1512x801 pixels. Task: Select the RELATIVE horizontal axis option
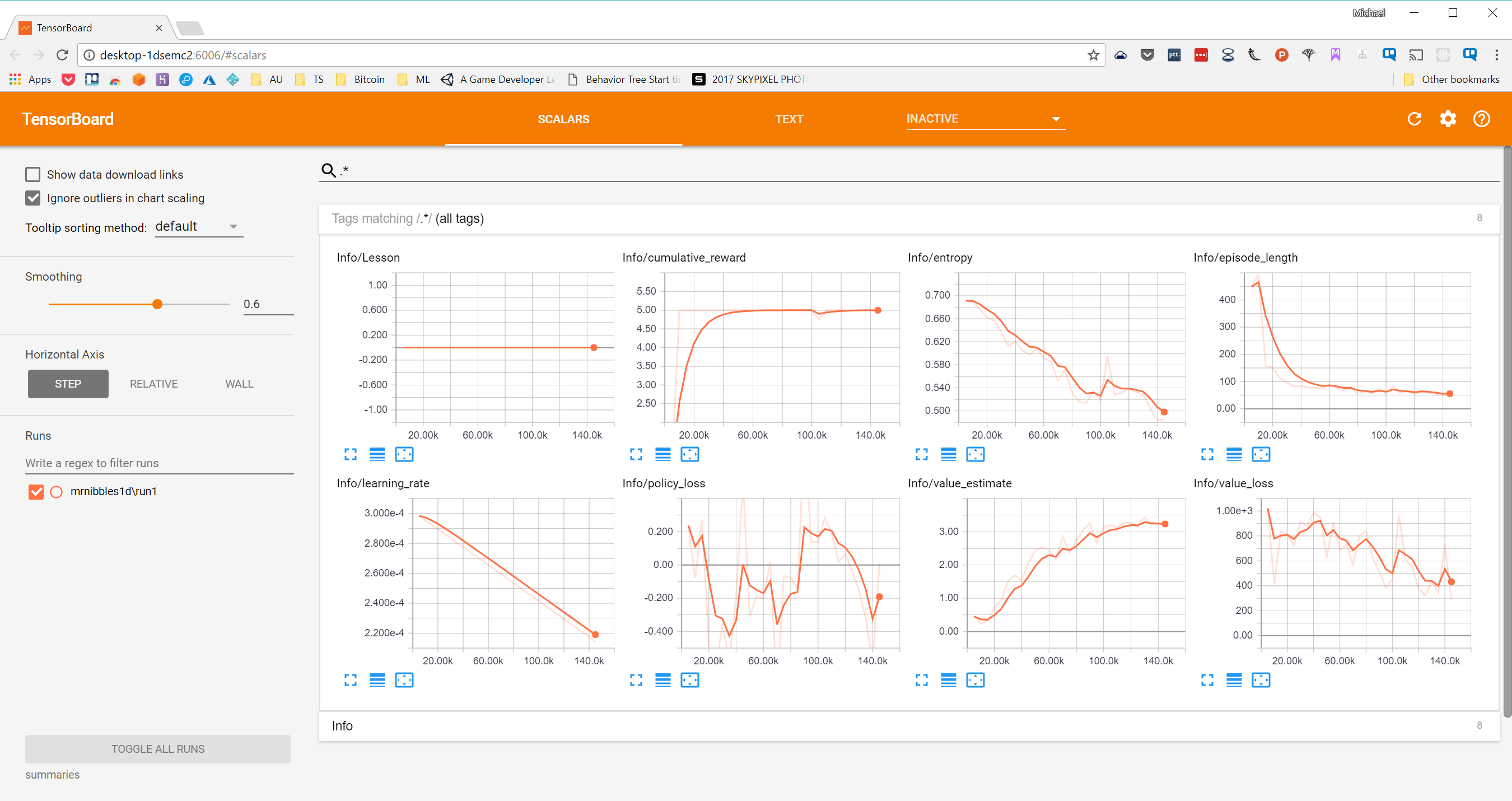click(x=153, y=384)
